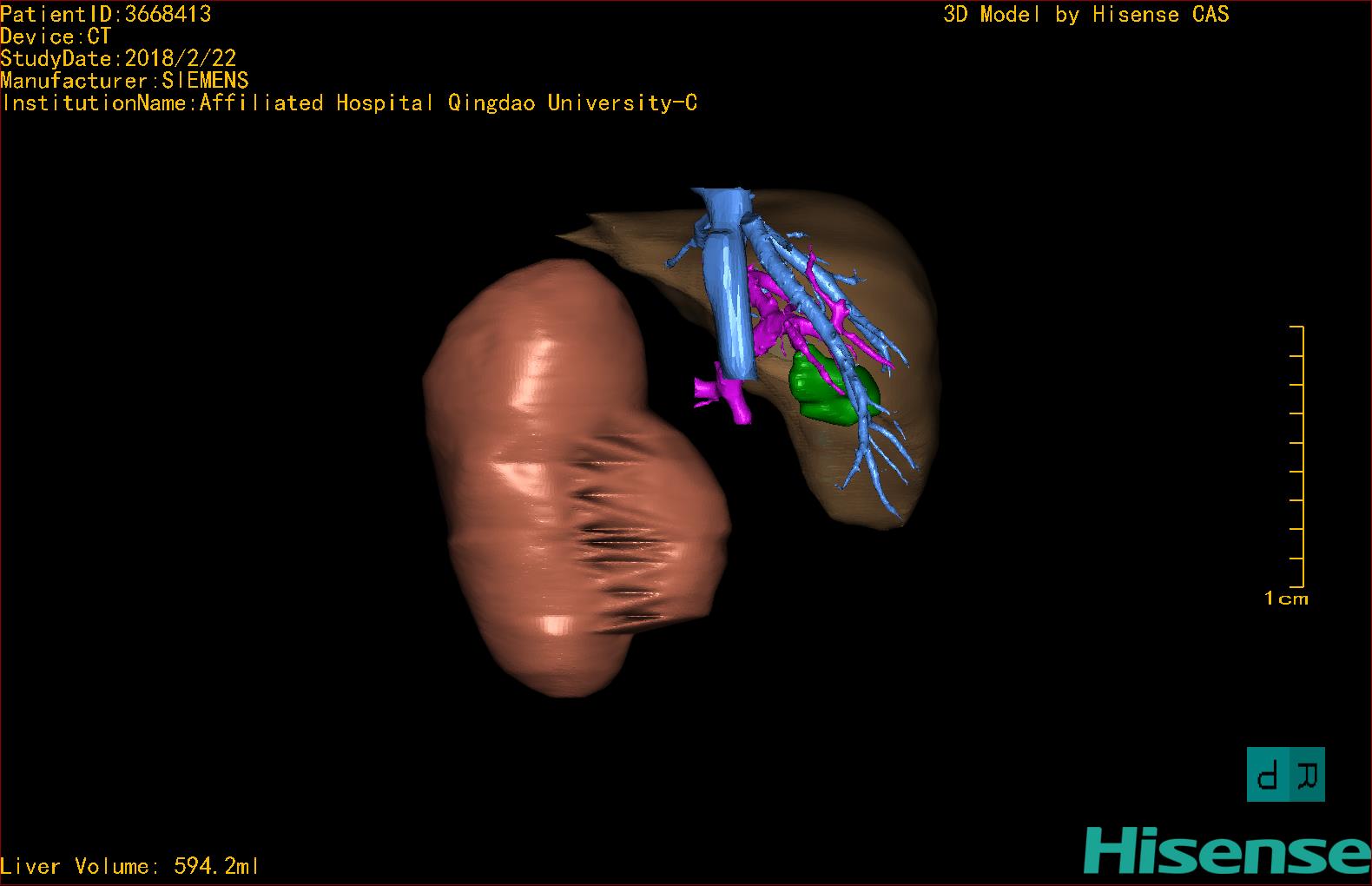The width and height of the screenshot is (1372, 886).
Task: Click the 1cm scale label
Action: [1286, 598]
